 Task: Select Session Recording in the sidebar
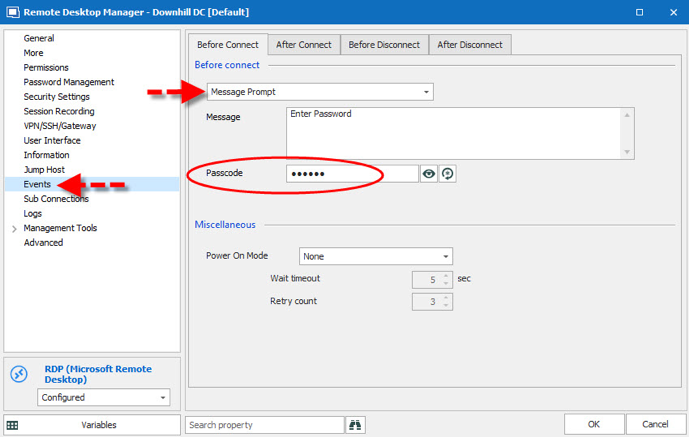click(59, 111)
